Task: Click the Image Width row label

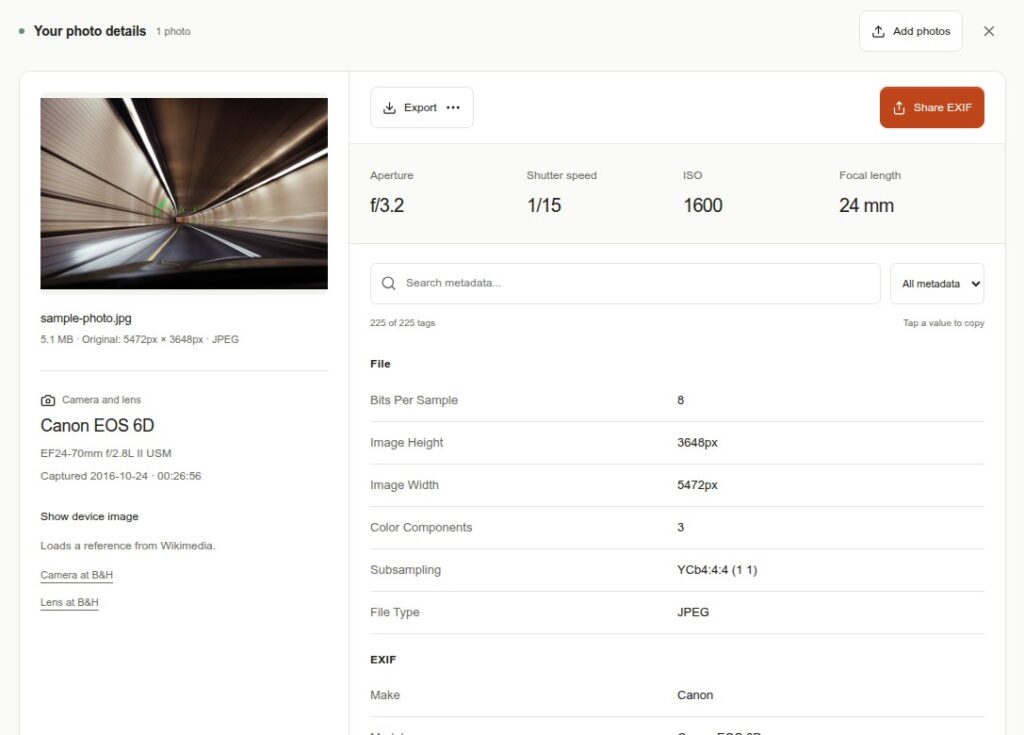Action: coord(404,485)
